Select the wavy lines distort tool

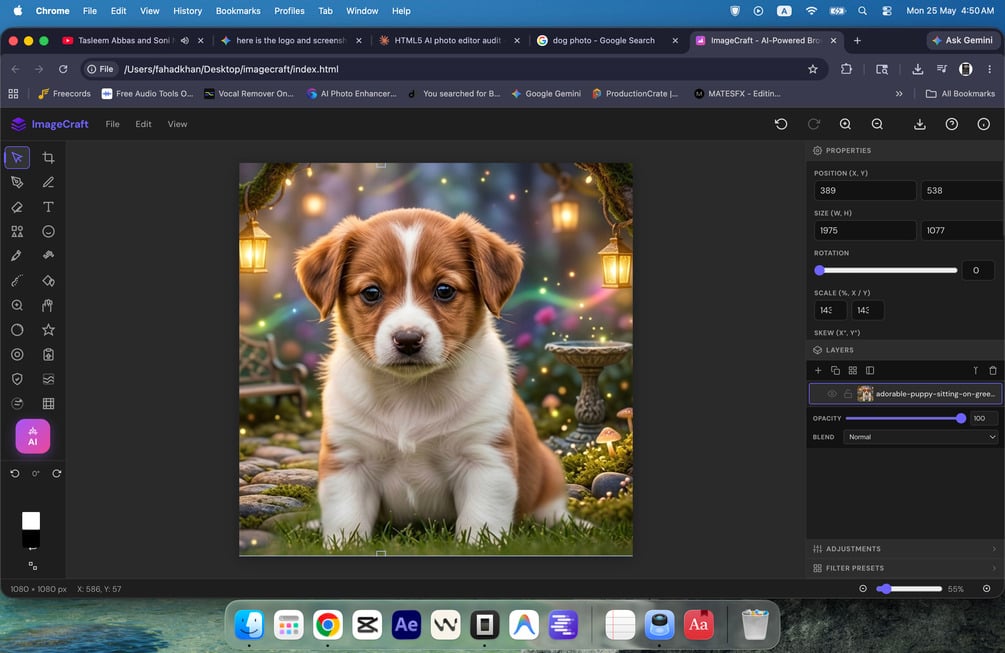click(x=48, y=379)
